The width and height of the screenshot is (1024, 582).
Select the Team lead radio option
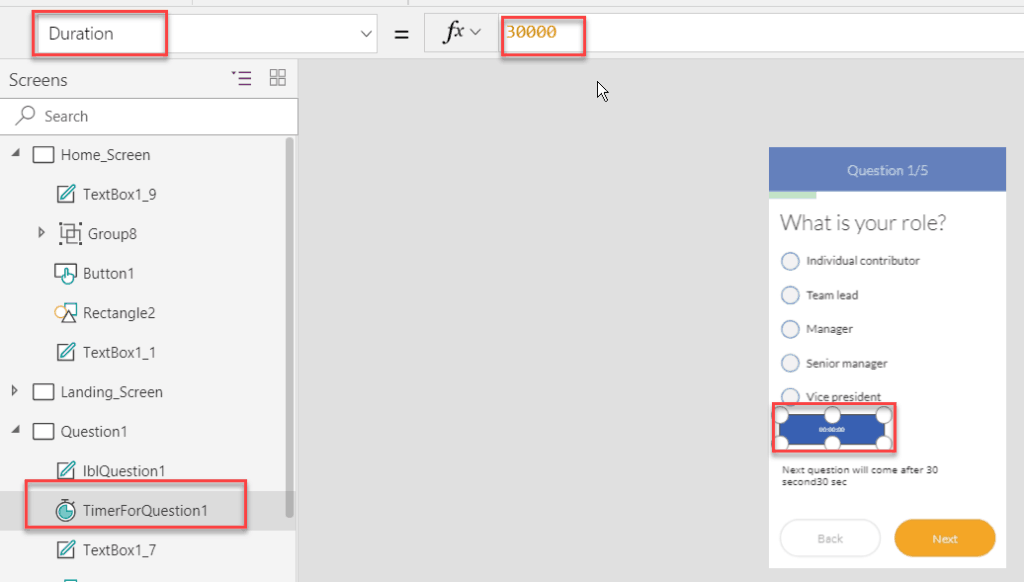(x=790, y=295)
